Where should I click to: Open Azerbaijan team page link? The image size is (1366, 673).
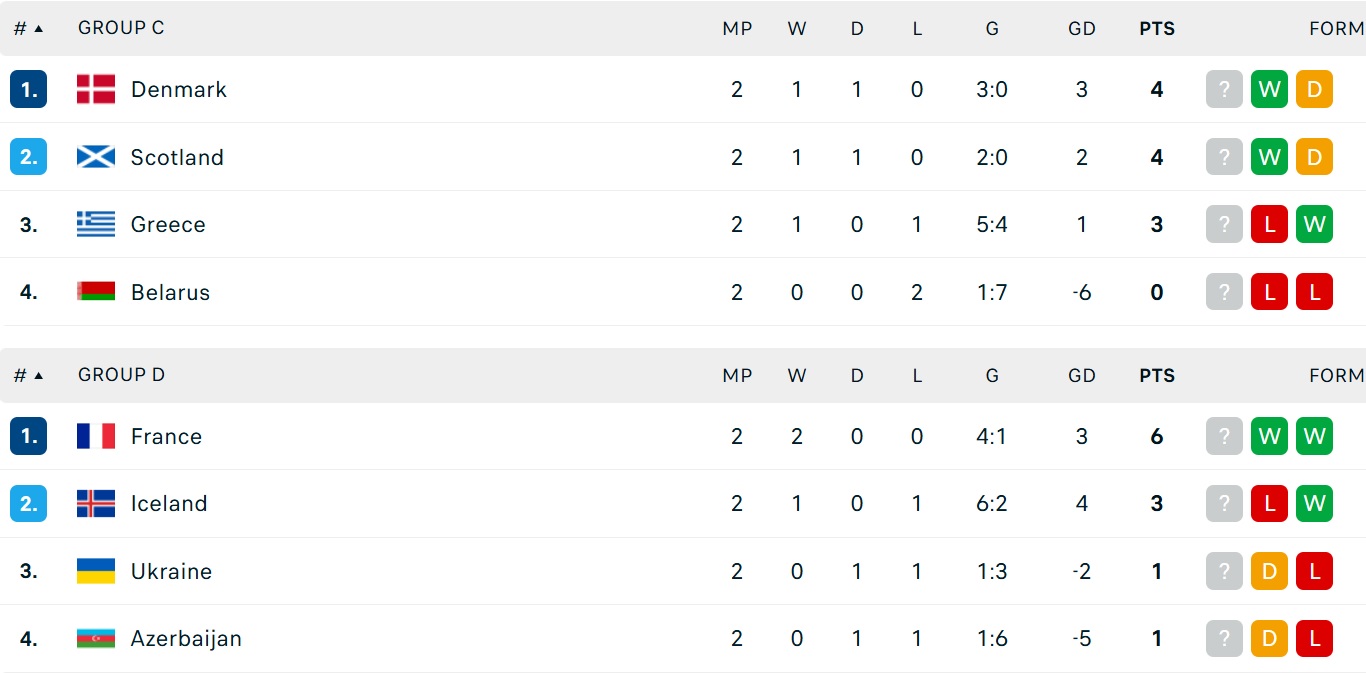coord(186,638)
